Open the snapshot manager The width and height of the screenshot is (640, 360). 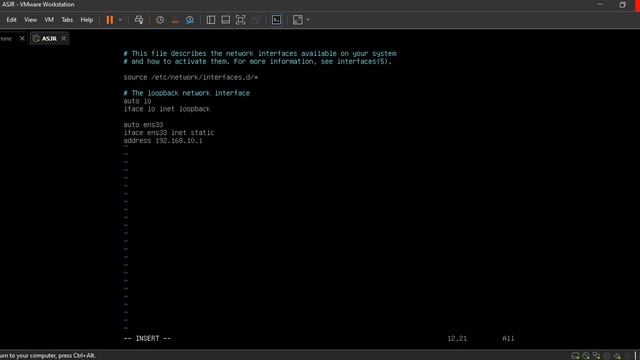[x=190, y=20]
